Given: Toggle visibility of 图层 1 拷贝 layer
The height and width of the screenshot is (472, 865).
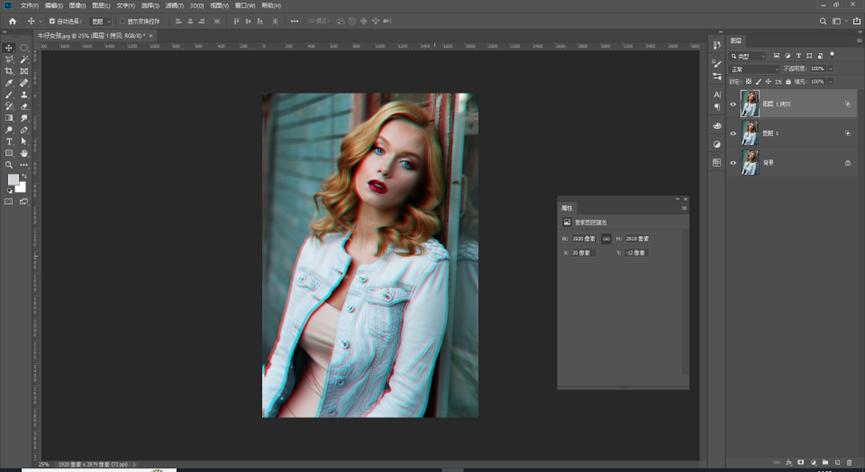Looking at the screenshot, I should [732, 103].
